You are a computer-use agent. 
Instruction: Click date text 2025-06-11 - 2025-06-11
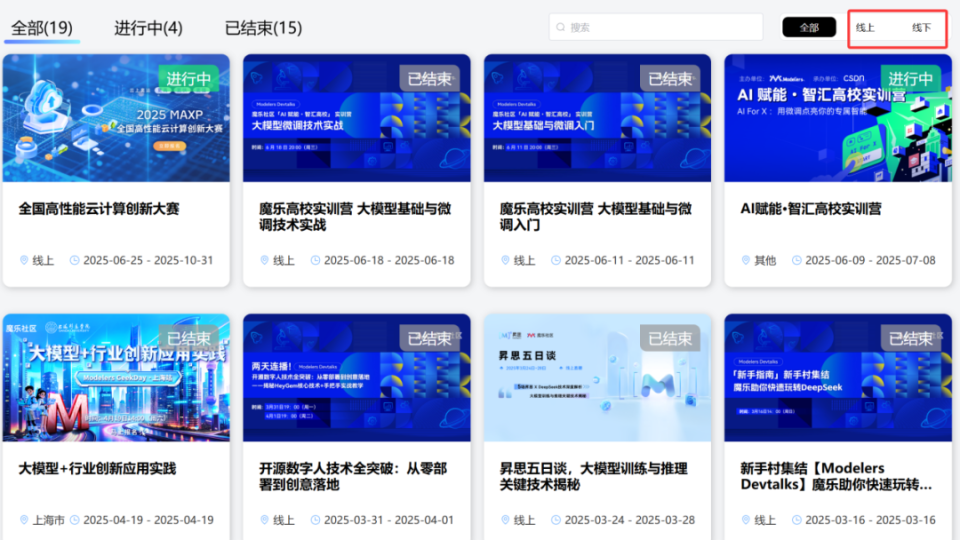click(x=629, y=260)
